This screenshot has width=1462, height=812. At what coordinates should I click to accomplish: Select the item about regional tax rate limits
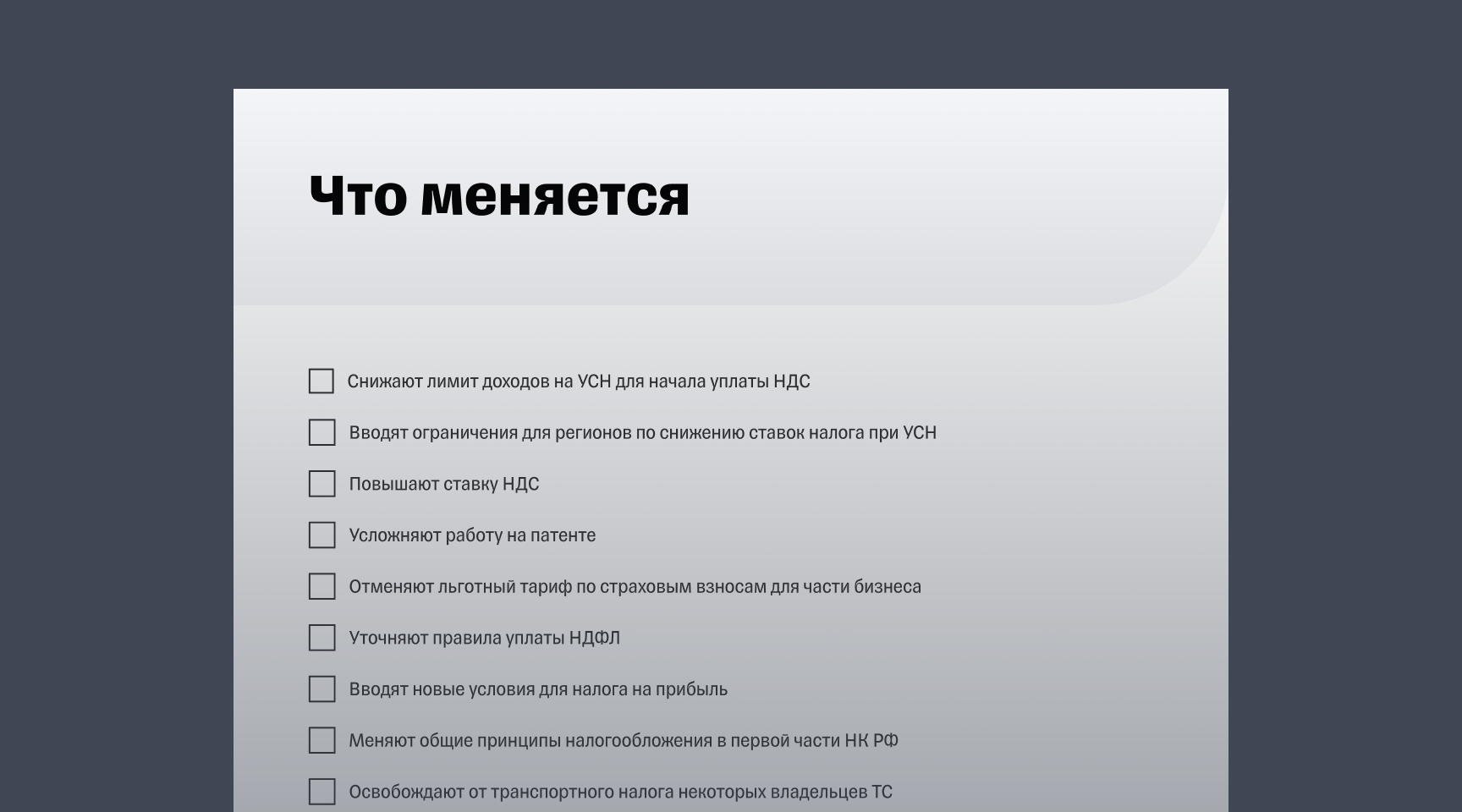[x=643, y=432]
